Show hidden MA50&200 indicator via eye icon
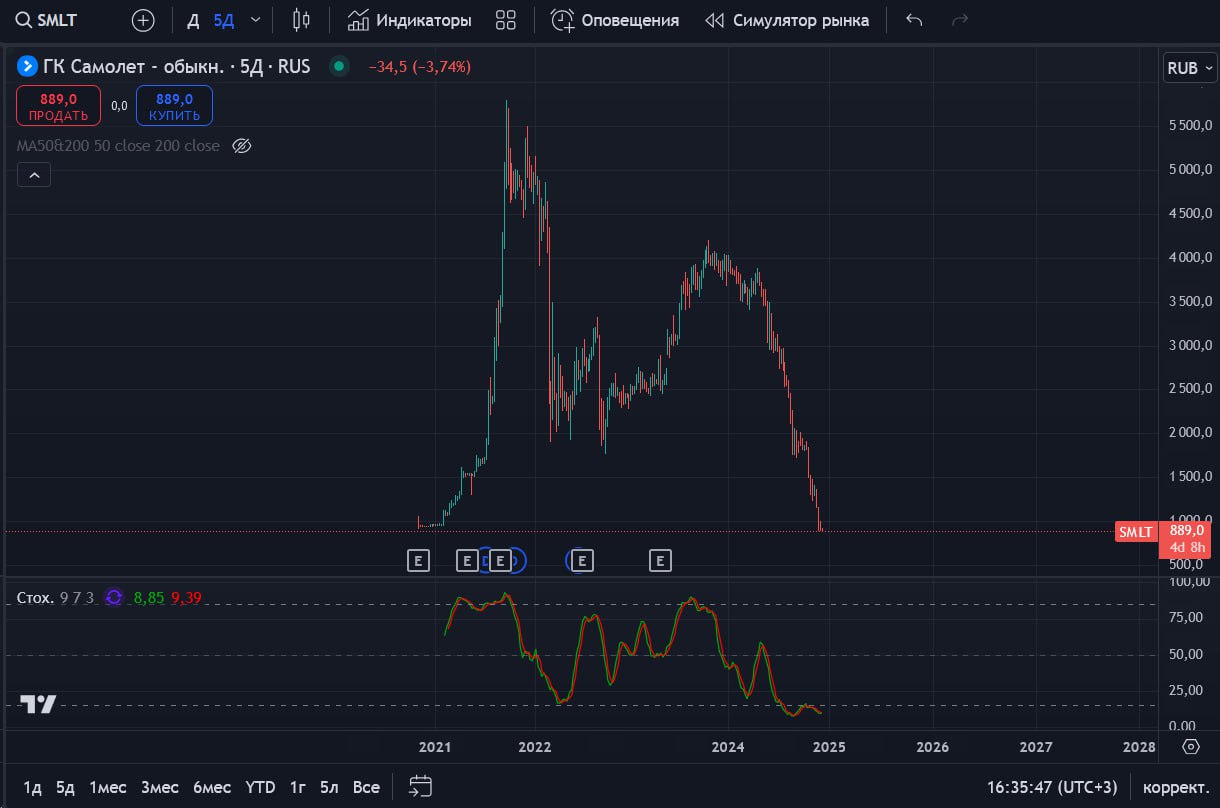Viewport: 1220px width, 808px height. 241,146
